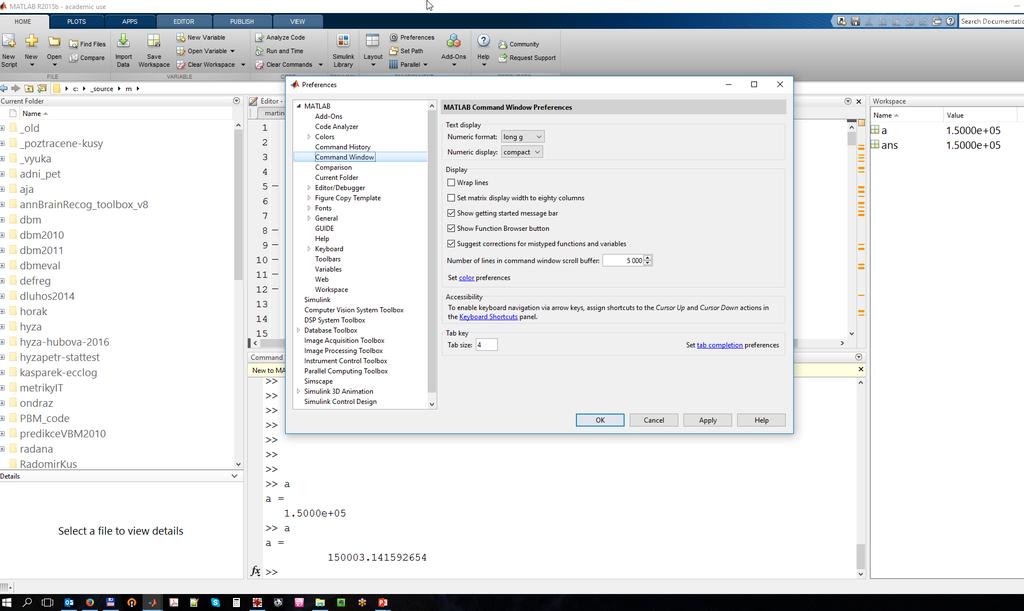Click the Parallel menu icon
1024x611 pixels.
[394, 65]
